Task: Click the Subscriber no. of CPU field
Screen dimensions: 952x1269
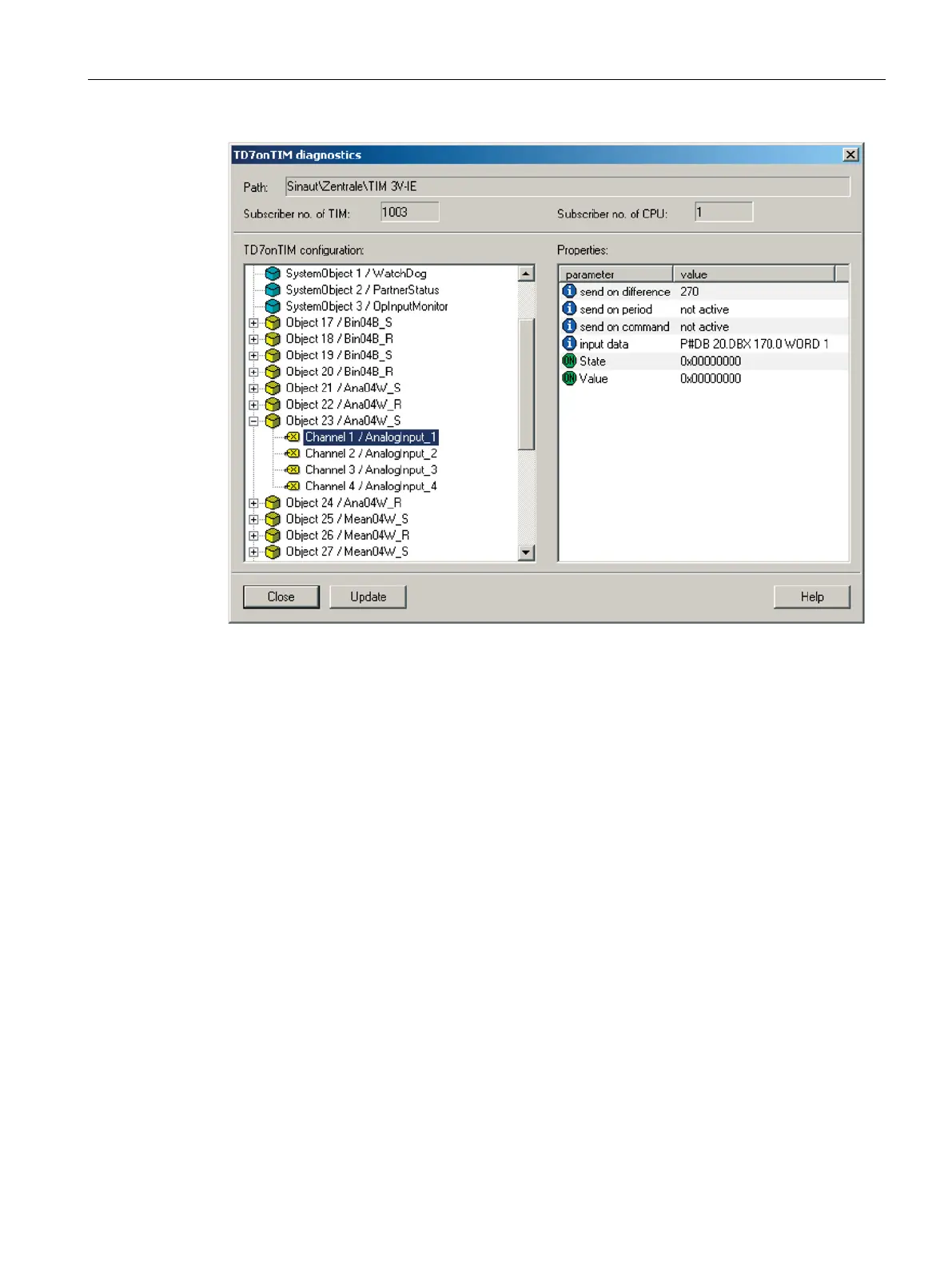Action: pos(723,212)
